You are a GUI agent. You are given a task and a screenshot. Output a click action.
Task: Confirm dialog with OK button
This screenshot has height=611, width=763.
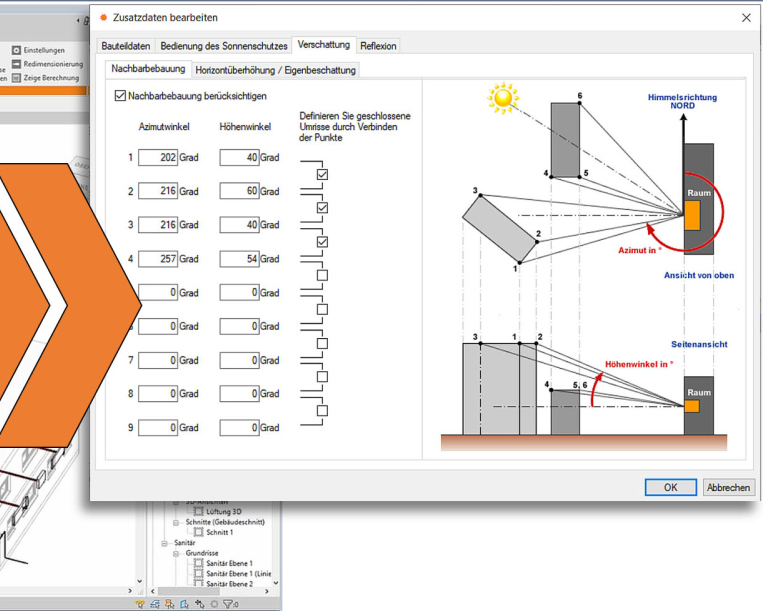pos(670,487)
